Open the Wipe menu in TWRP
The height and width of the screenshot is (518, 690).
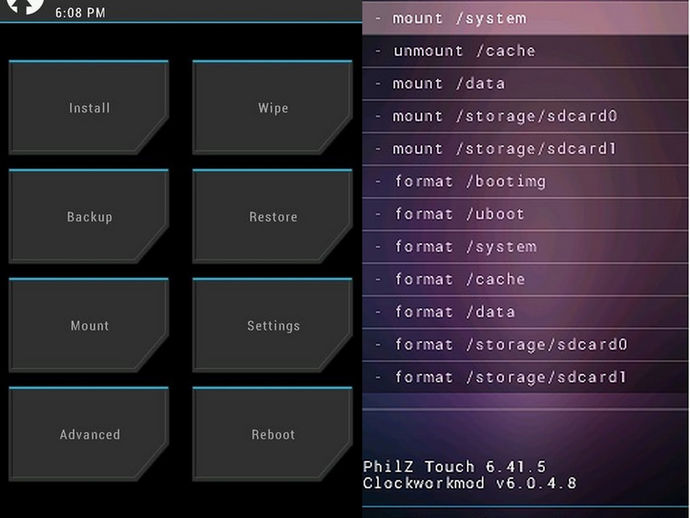272,107
